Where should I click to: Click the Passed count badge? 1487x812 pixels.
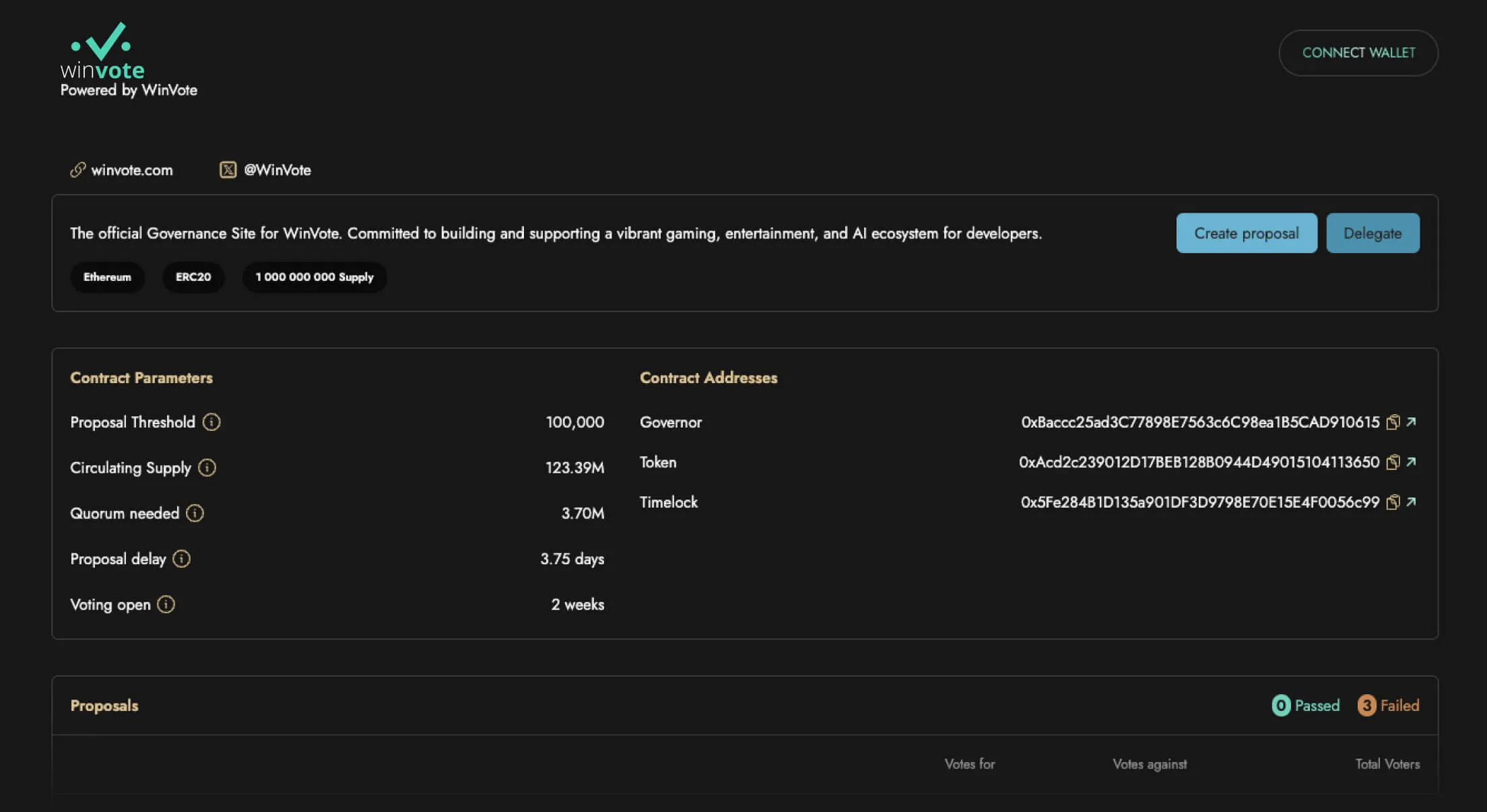1281,706
